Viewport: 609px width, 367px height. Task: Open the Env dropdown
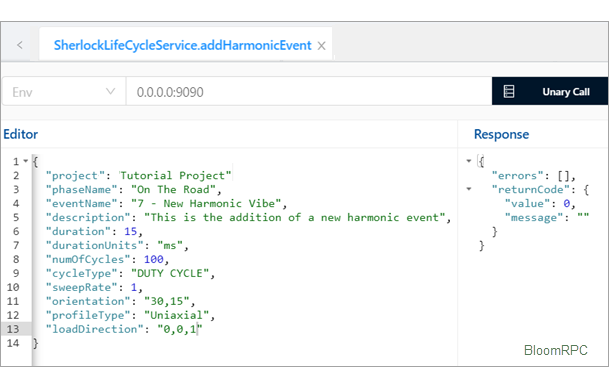(64, 92)
